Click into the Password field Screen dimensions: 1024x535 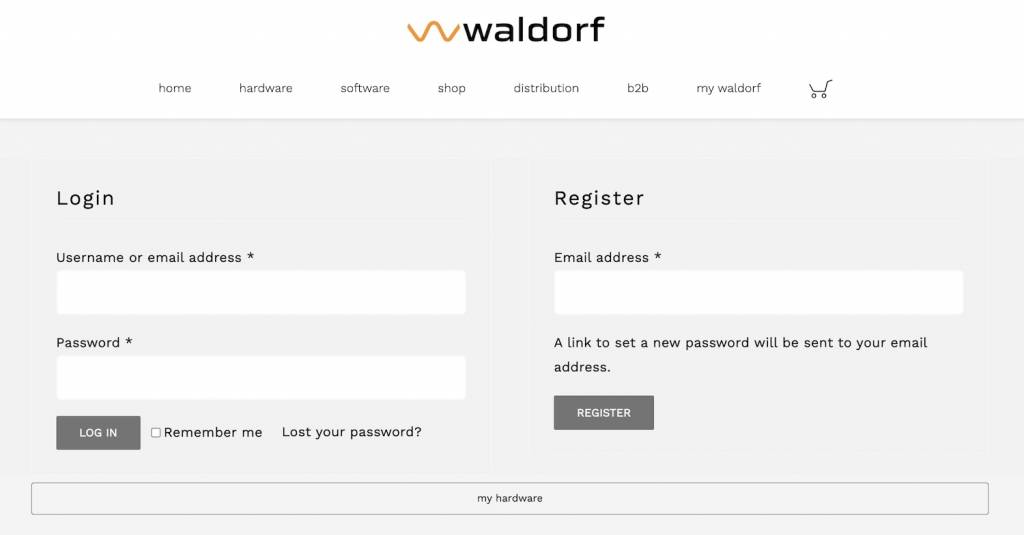pos(261,378)
